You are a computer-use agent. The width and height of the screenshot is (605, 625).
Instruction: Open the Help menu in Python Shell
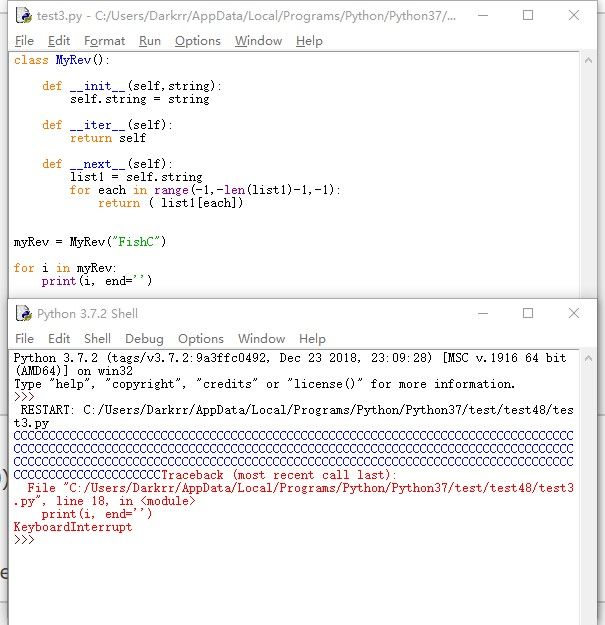[x=312, y=338]
